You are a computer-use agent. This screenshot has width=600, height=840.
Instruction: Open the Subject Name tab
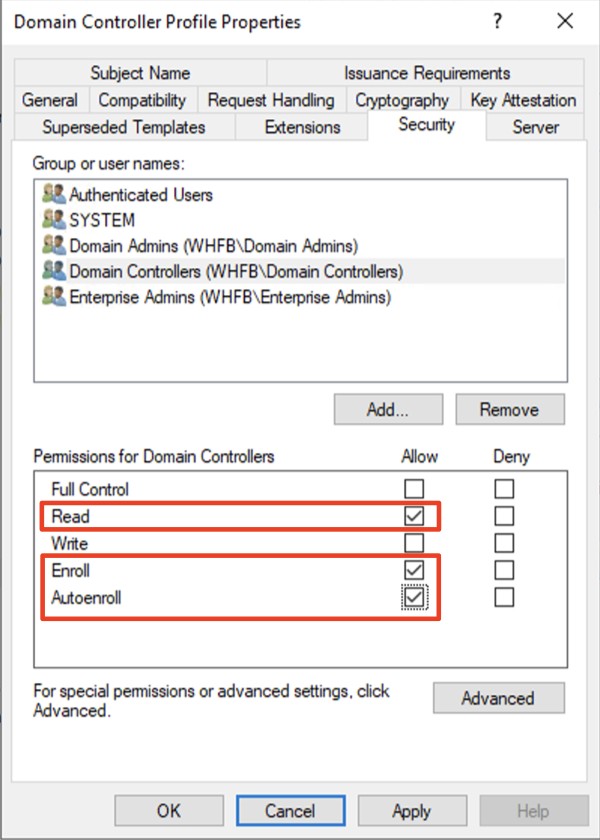click(140, 73)
